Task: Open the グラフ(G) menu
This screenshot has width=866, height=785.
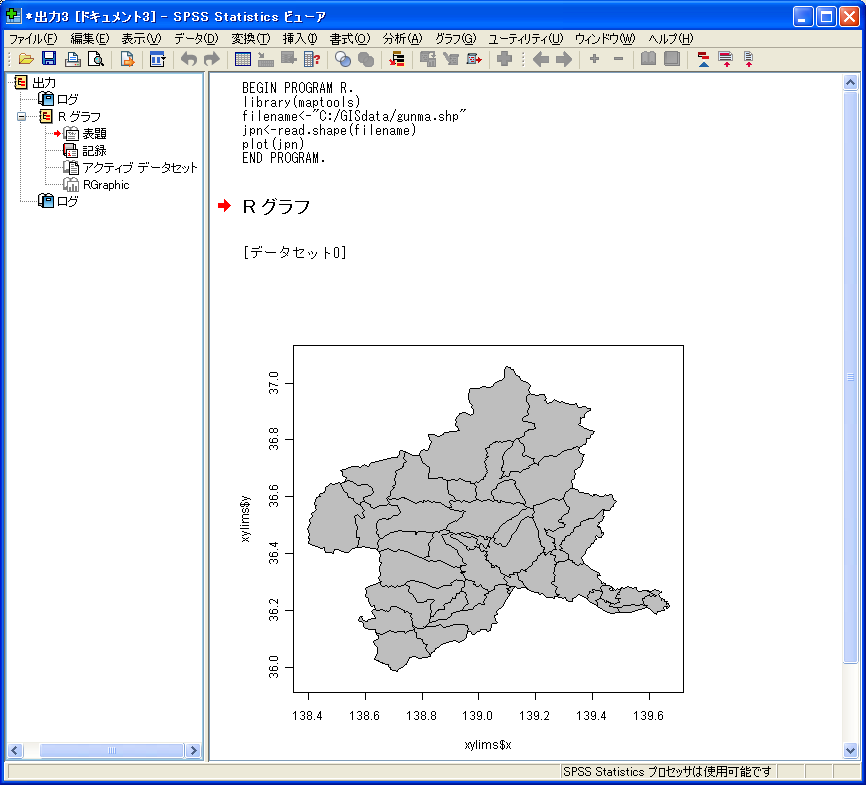Action: tap(455, 38)
